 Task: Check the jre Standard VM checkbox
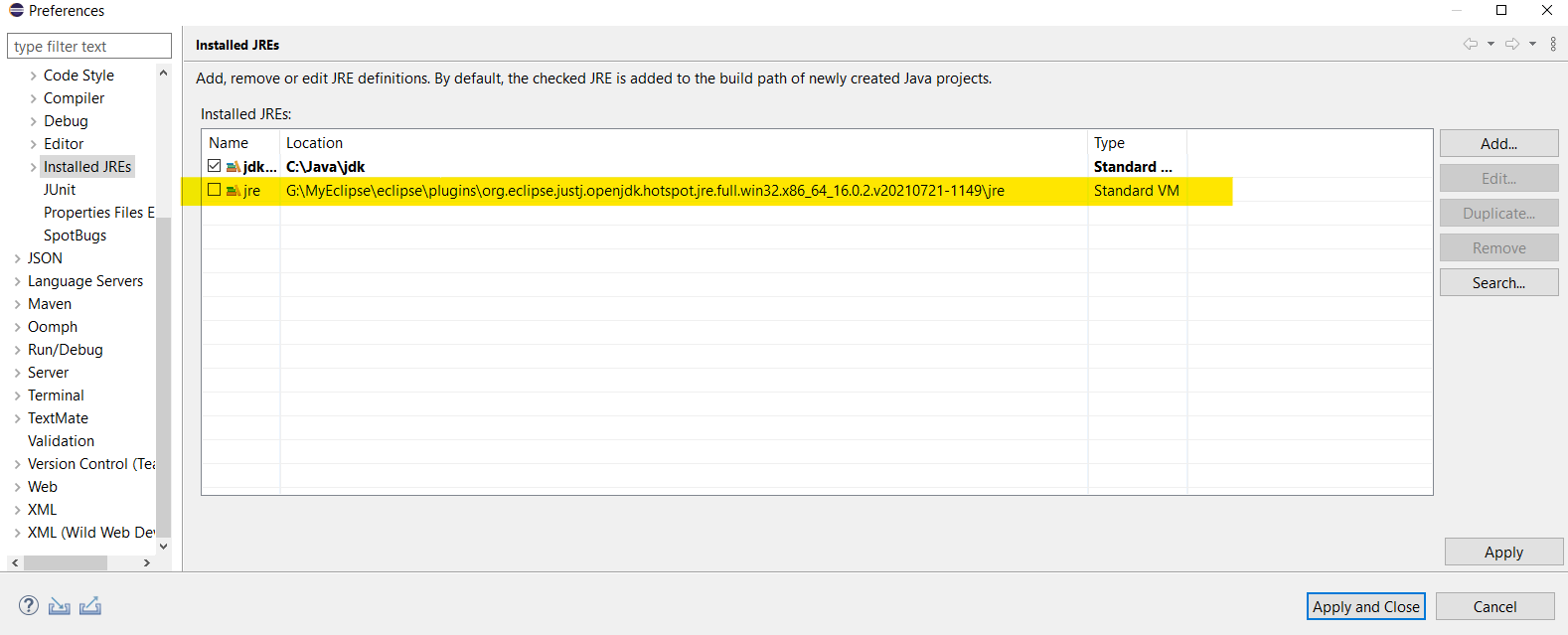[215, 190]
